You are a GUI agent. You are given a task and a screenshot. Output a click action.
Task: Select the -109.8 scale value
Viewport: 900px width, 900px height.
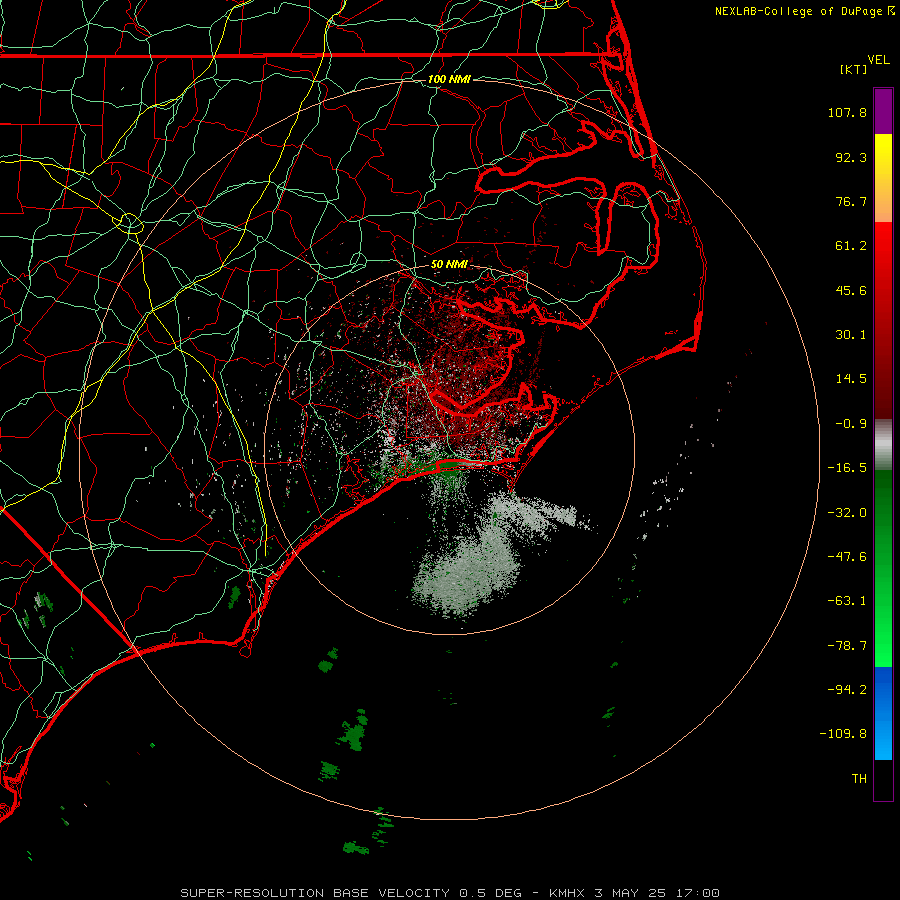[843, 734]
